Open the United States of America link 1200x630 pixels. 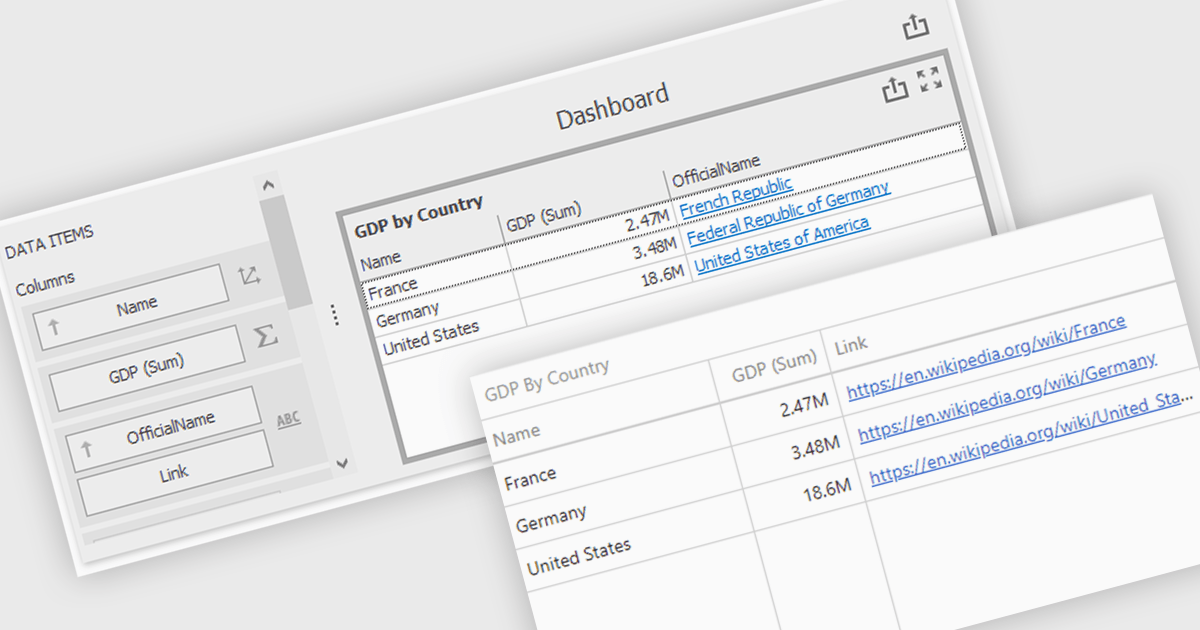[783, 243]
